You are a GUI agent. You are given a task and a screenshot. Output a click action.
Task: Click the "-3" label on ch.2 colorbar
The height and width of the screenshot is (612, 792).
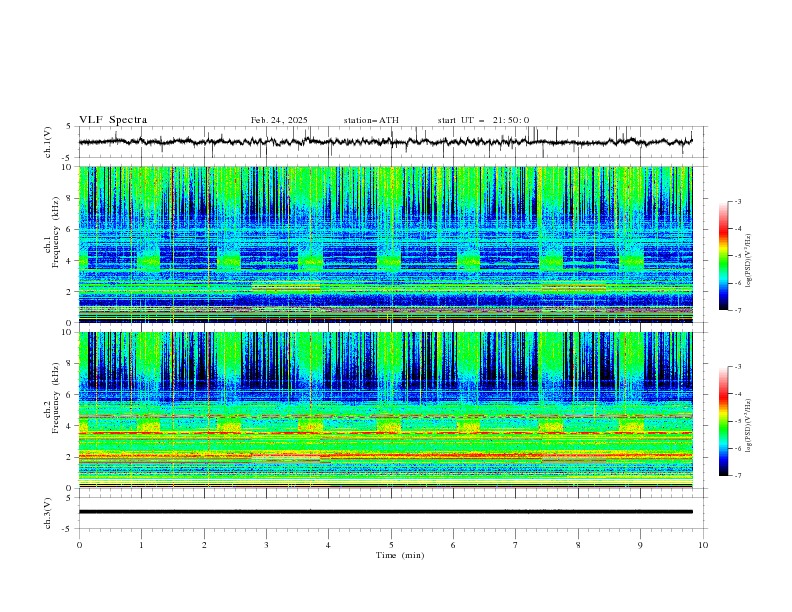pyautogui.click(x=737, y=367)
